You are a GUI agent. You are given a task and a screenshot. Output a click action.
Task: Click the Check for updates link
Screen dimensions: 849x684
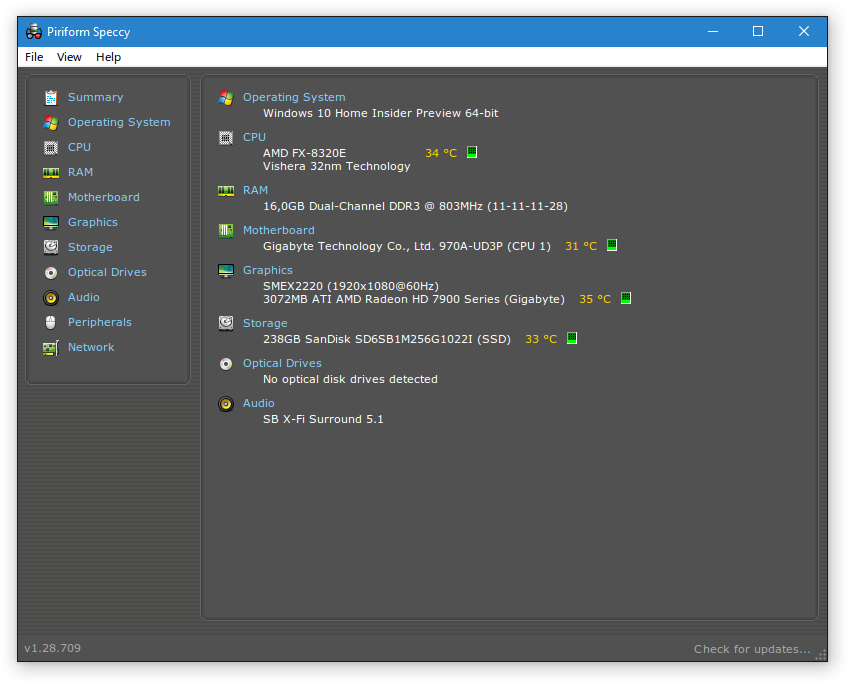752,649
